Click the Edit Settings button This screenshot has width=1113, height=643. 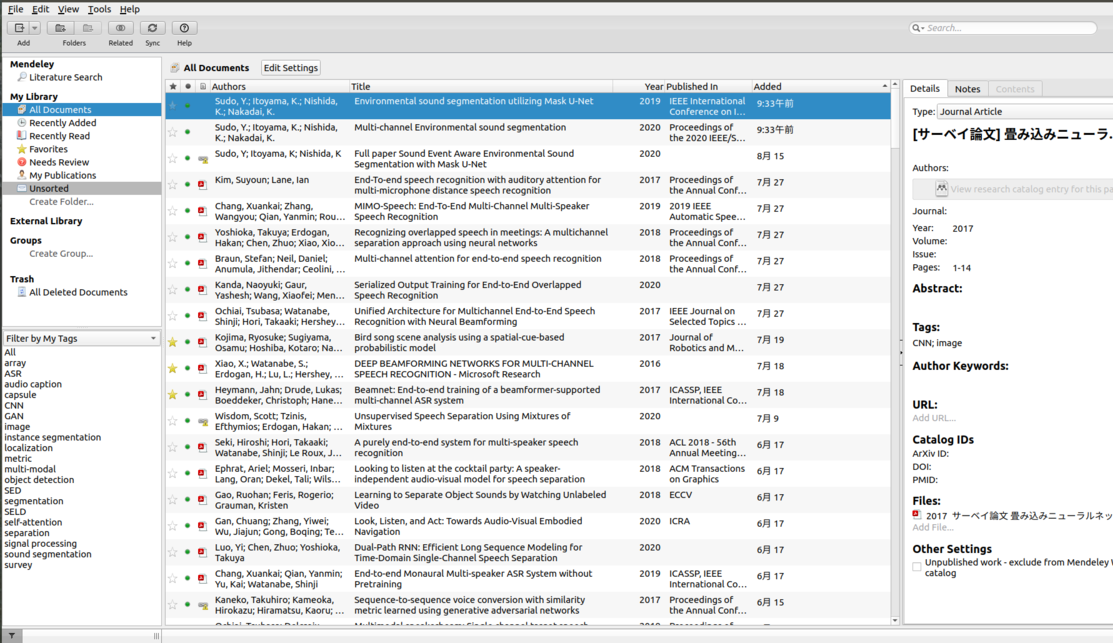click(x=290, y=68)
